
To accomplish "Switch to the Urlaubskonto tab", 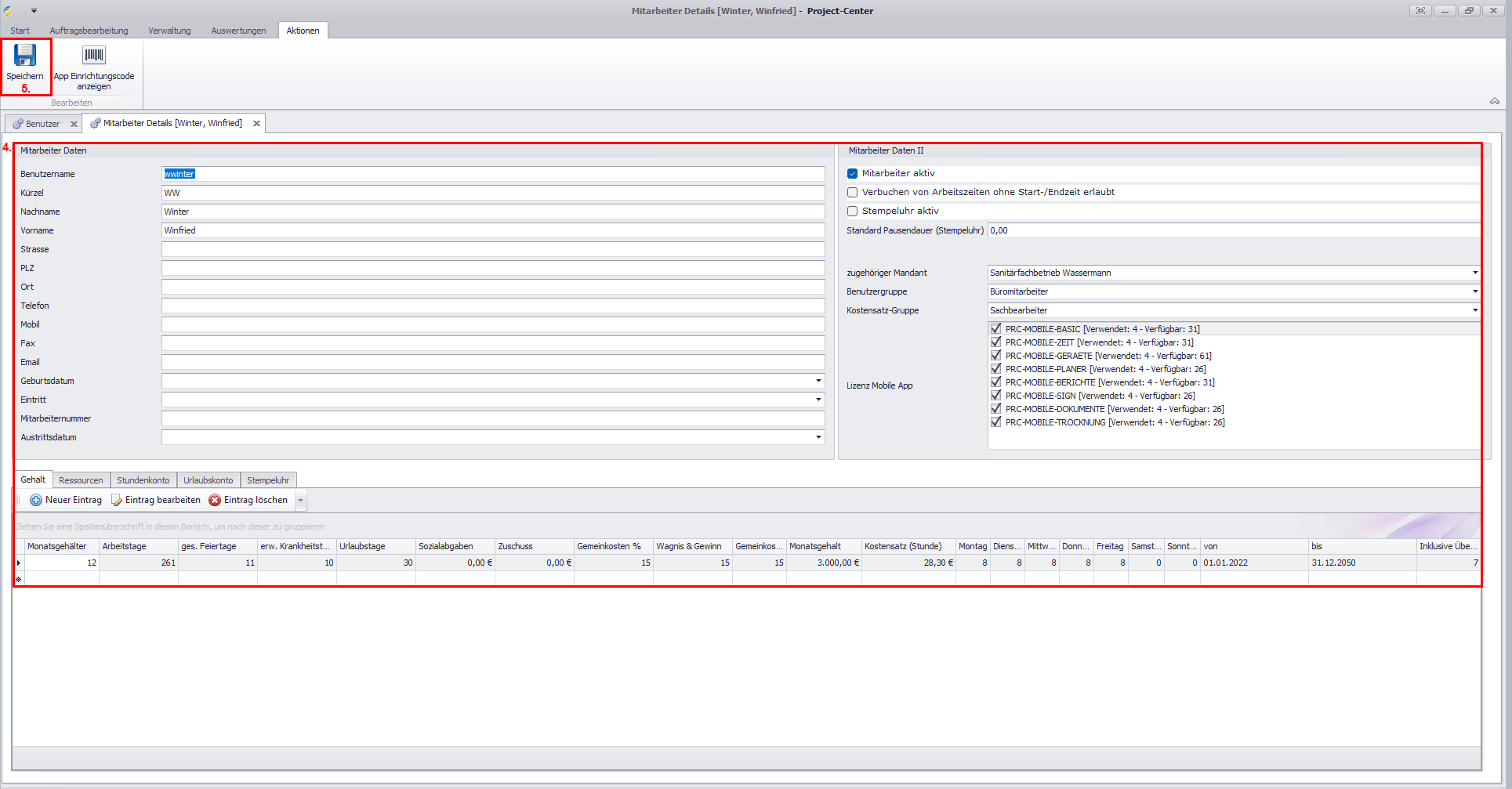I will coord(208,480).
